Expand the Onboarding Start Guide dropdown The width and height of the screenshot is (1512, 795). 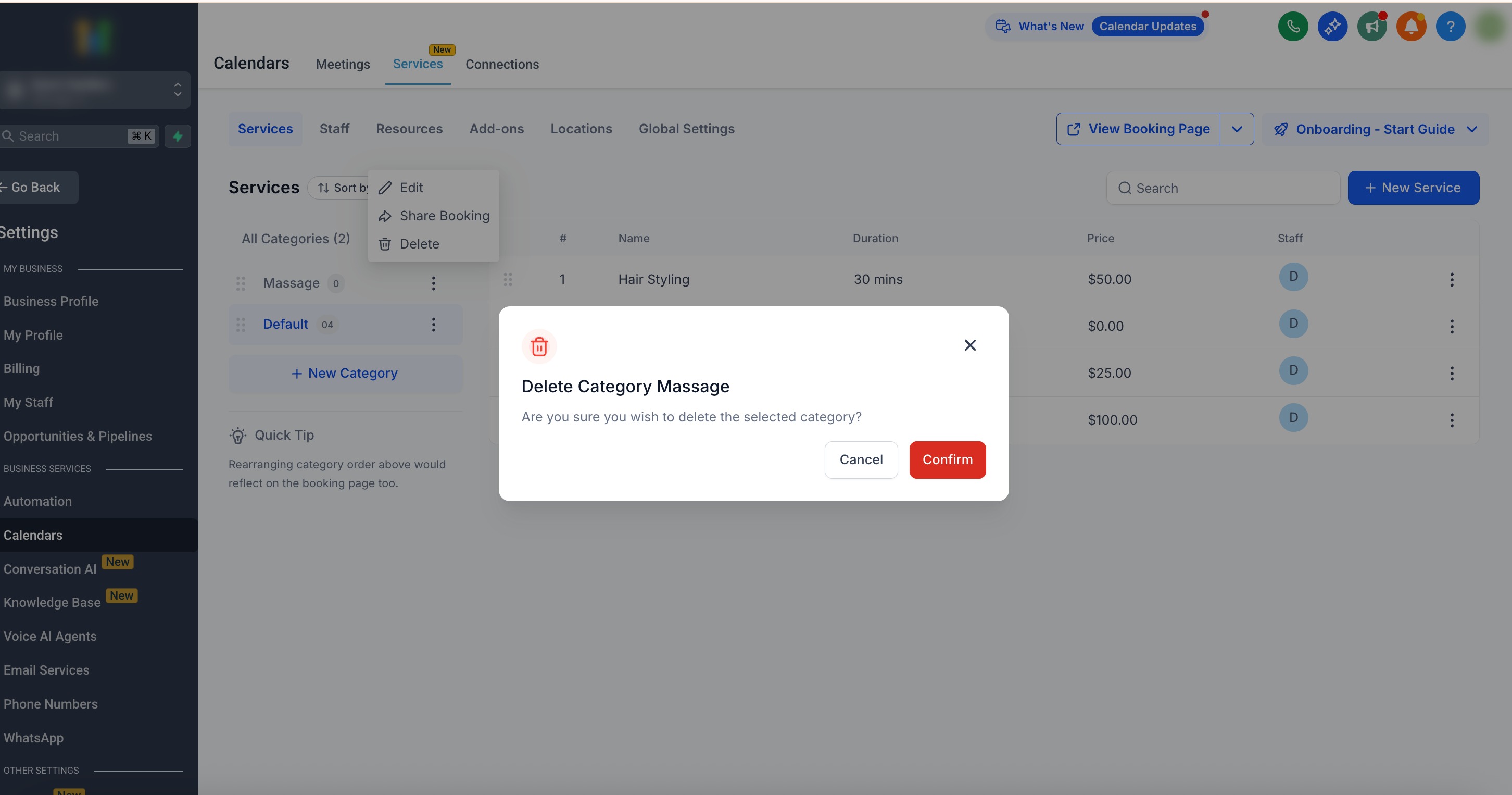(1471, 129)
